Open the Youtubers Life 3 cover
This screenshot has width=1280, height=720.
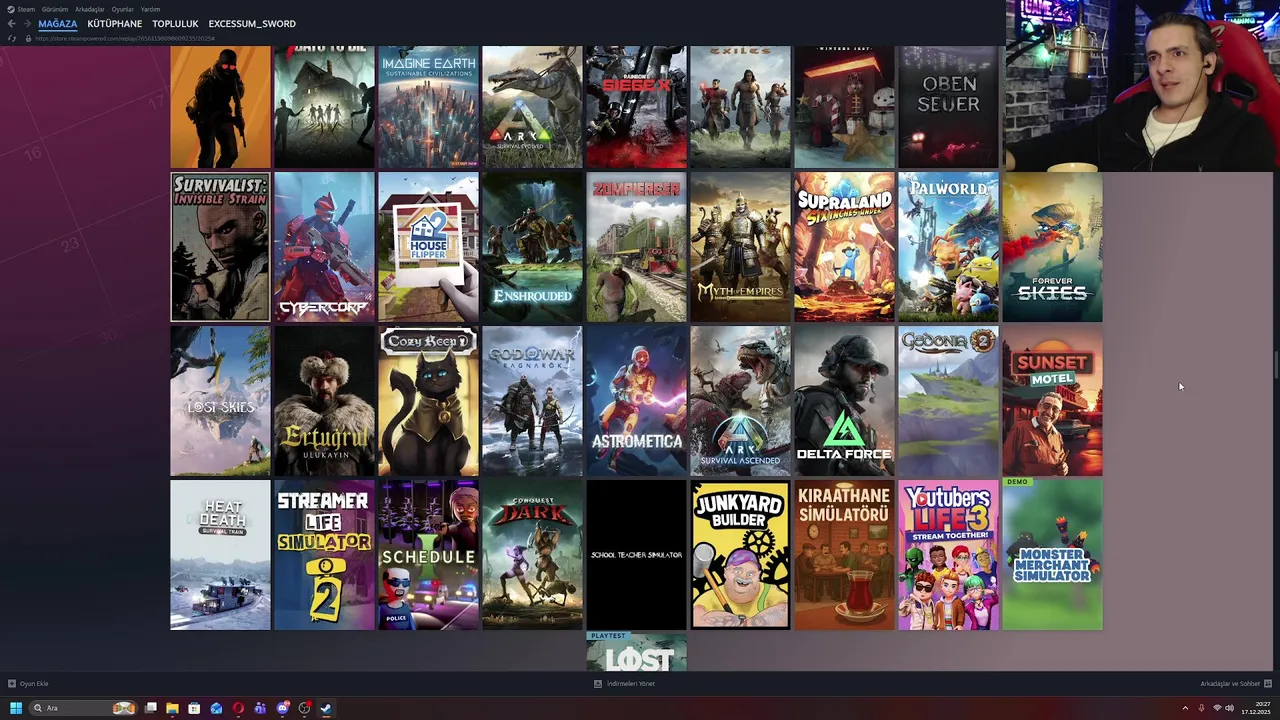click(x=948, y=555)
